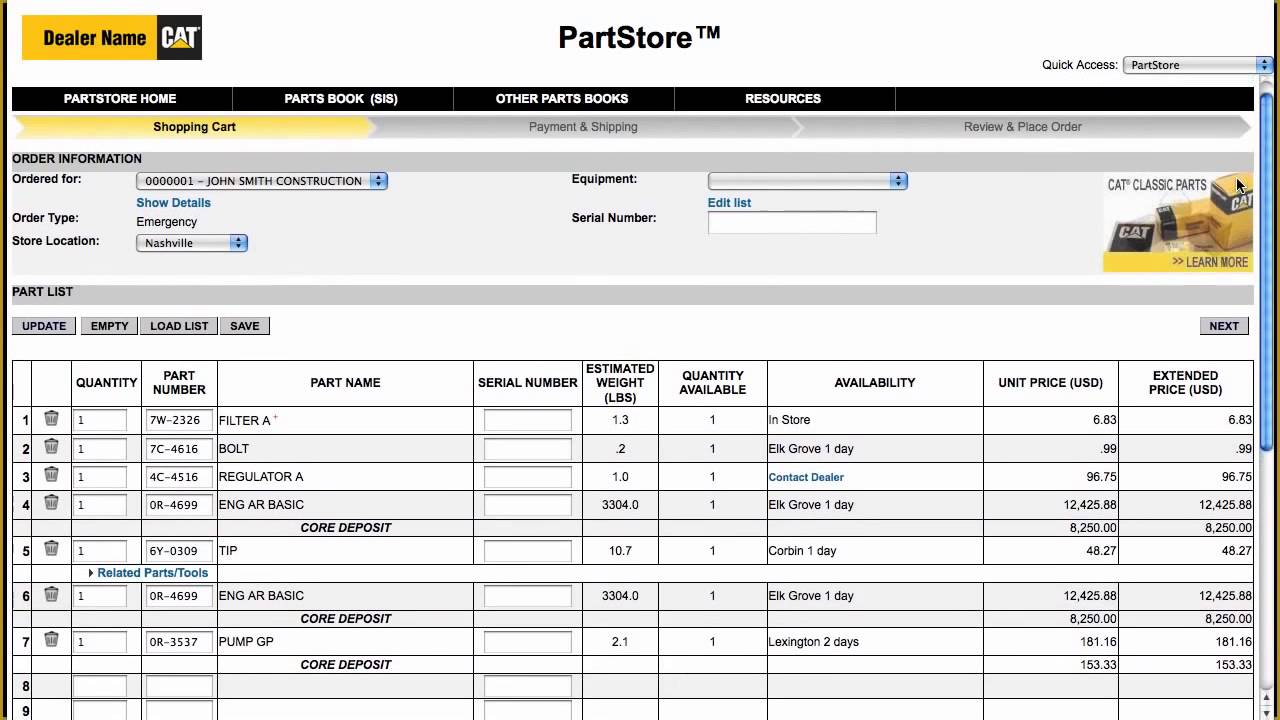The height and width of the screenshot is (720, 1280).
Task: Click unit price 96.75
Action: click(x=1101, y=477)
